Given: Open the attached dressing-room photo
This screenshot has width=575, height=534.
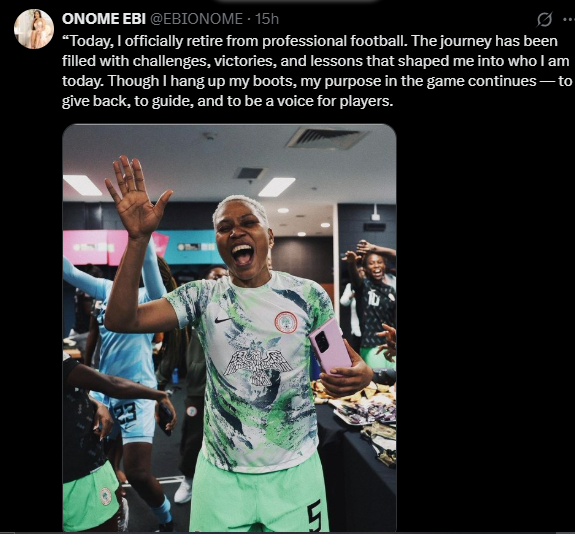Looking at the screenshot, I should coord(229,328).
